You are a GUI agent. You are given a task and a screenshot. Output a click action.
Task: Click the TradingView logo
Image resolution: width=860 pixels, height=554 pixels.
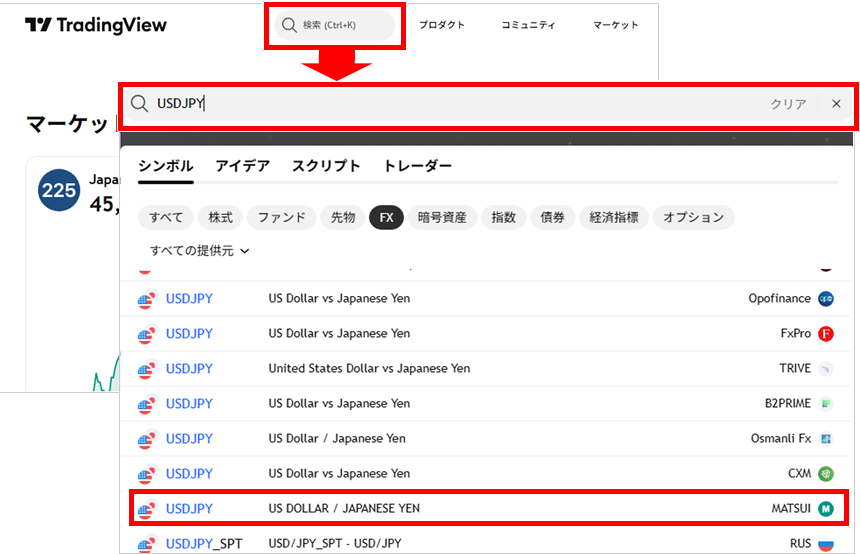(x=96, y=25)
